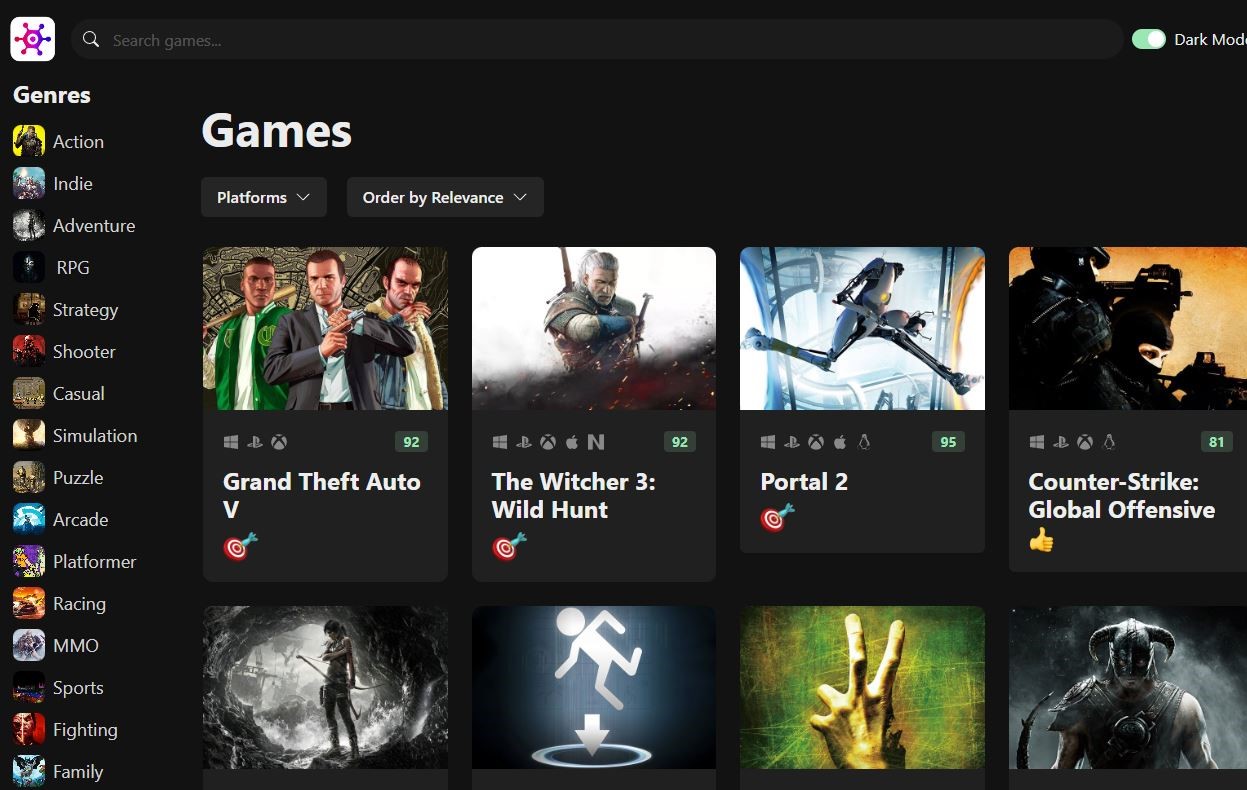Click the bullseye emoji on Portal 2

point(777,517)
